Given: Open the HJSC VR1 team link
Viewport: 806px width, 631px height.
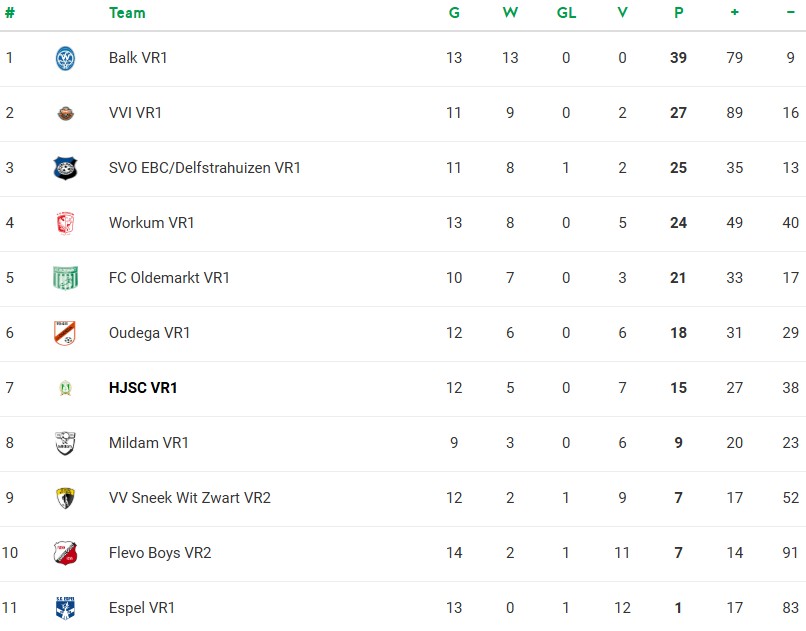Looking at the screenshot, I should tap(143, 388).
